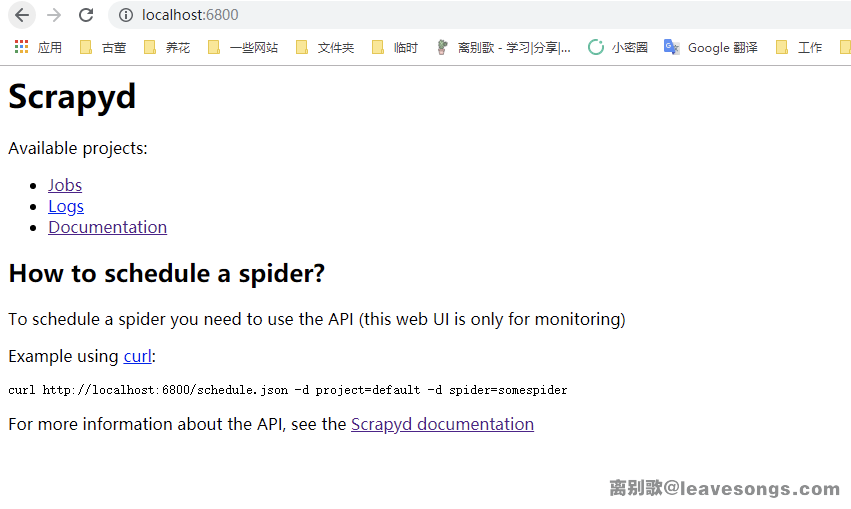The height and width of the screenshot is (509, 851).
Task: Follow the curl link
Action: 137,356
